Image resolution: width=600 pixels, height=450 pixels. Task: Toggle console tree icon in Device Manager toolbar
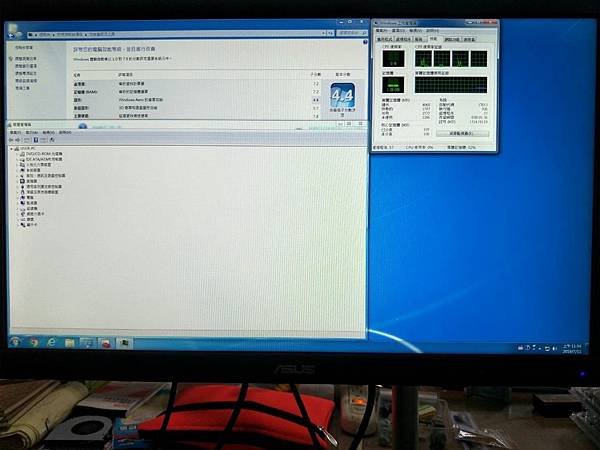point(26,140)
